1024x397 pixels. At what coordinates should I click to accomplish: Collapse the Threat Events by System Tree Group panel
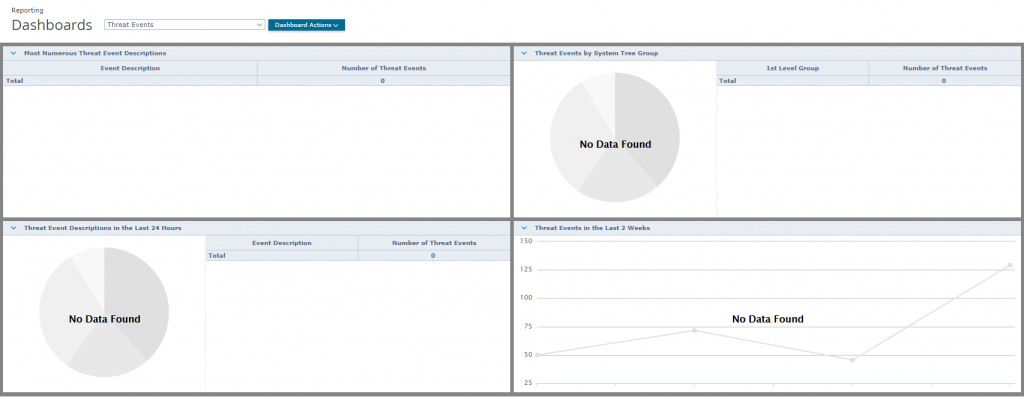point(524,53)
